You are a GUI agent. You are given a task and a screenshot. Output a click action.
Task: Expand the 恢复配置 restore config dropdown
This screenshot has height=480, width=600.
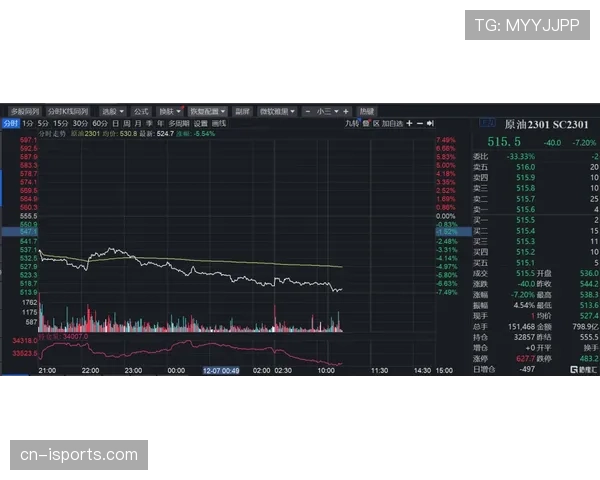[x=208, y=111]
